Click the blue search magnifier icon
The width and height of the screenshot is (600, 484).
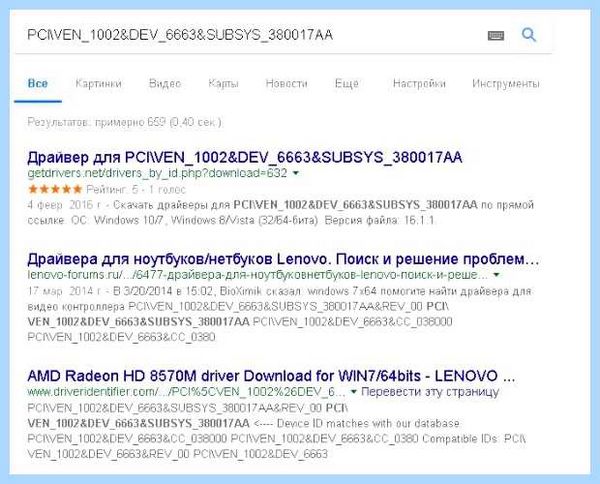click(529, 35)
